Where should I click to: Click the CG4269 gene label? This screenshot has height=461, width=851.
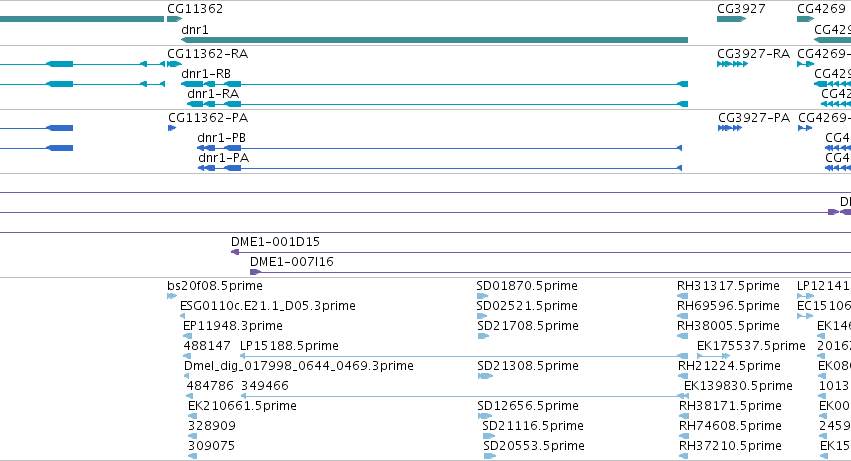[821, 9]
